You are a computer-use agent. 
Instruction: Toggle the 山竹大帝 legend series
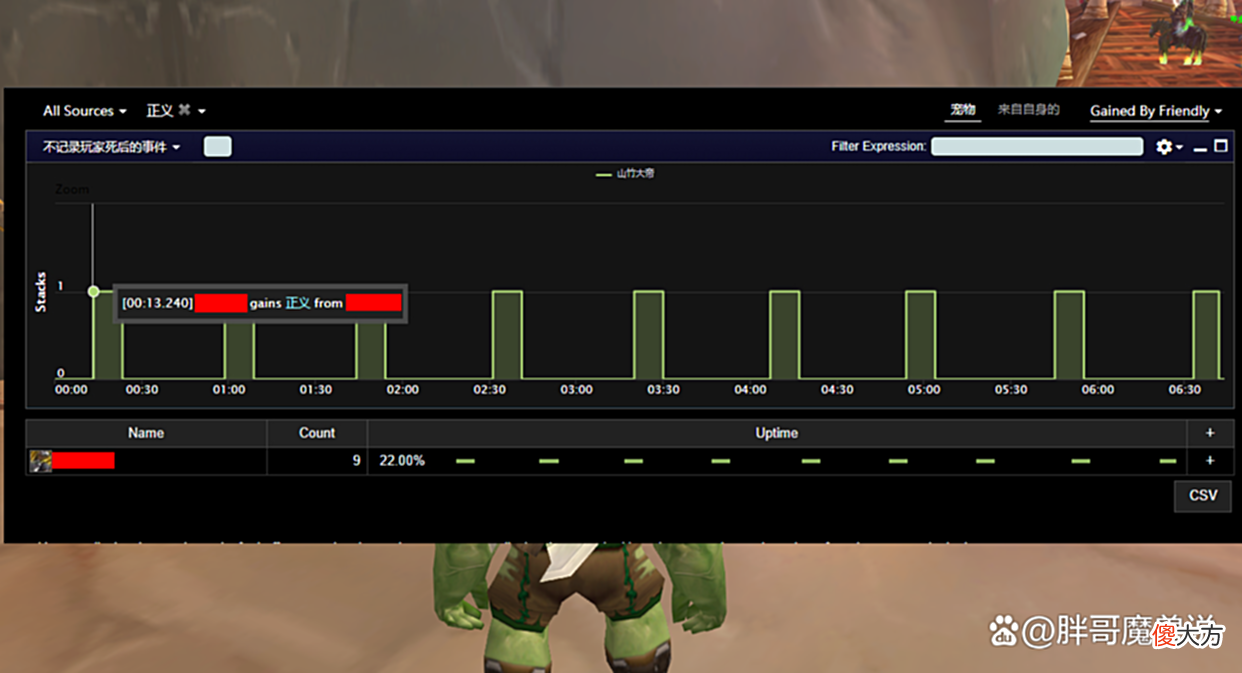[625, 174]
